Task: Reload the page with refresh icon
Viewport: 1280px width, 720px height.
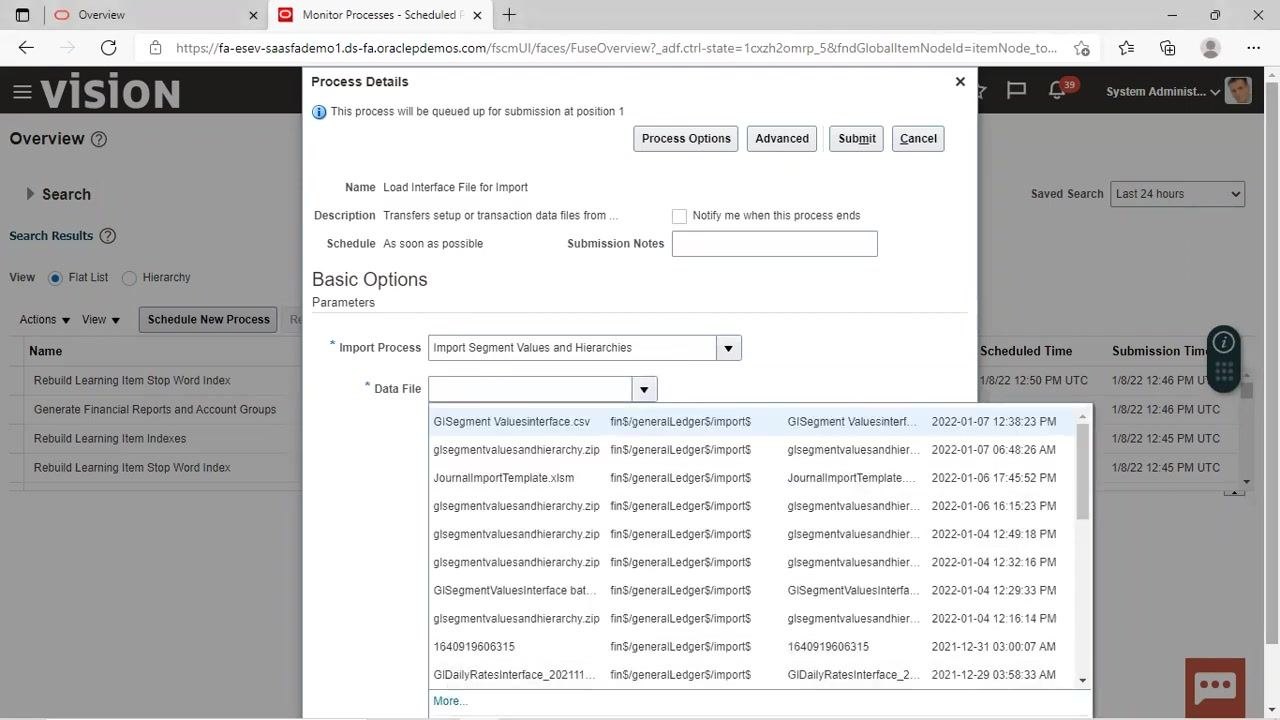Action: 109,47
